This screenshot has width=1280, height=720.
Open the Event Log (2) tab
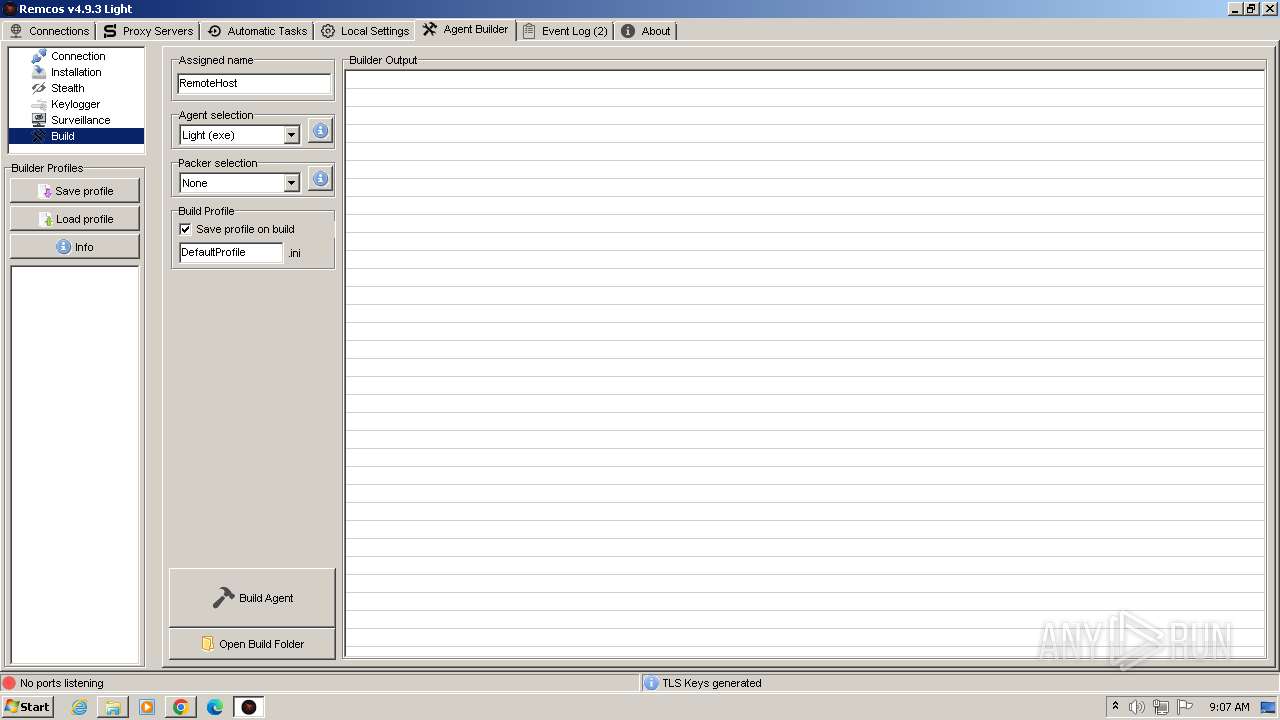(x=565, y=31)
